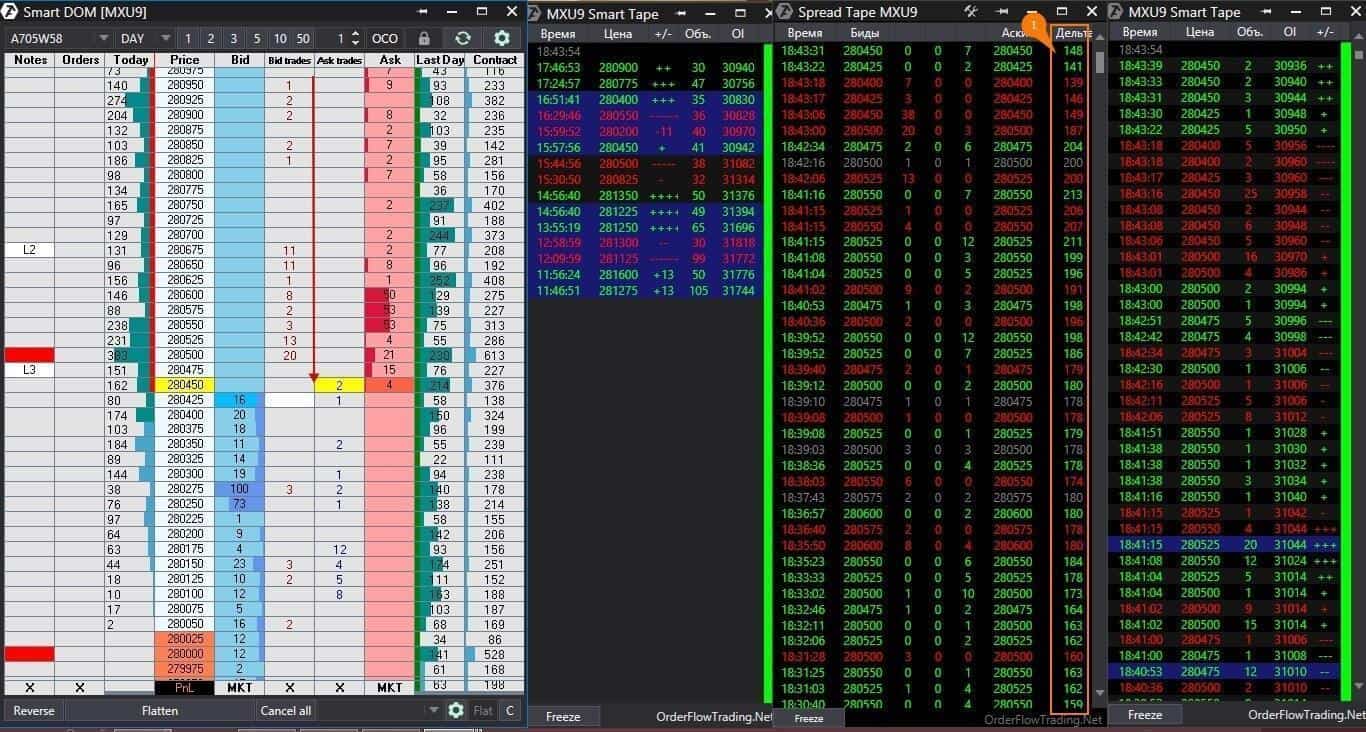
Task: Click the Дельта column header
Action: point(1073,33)
